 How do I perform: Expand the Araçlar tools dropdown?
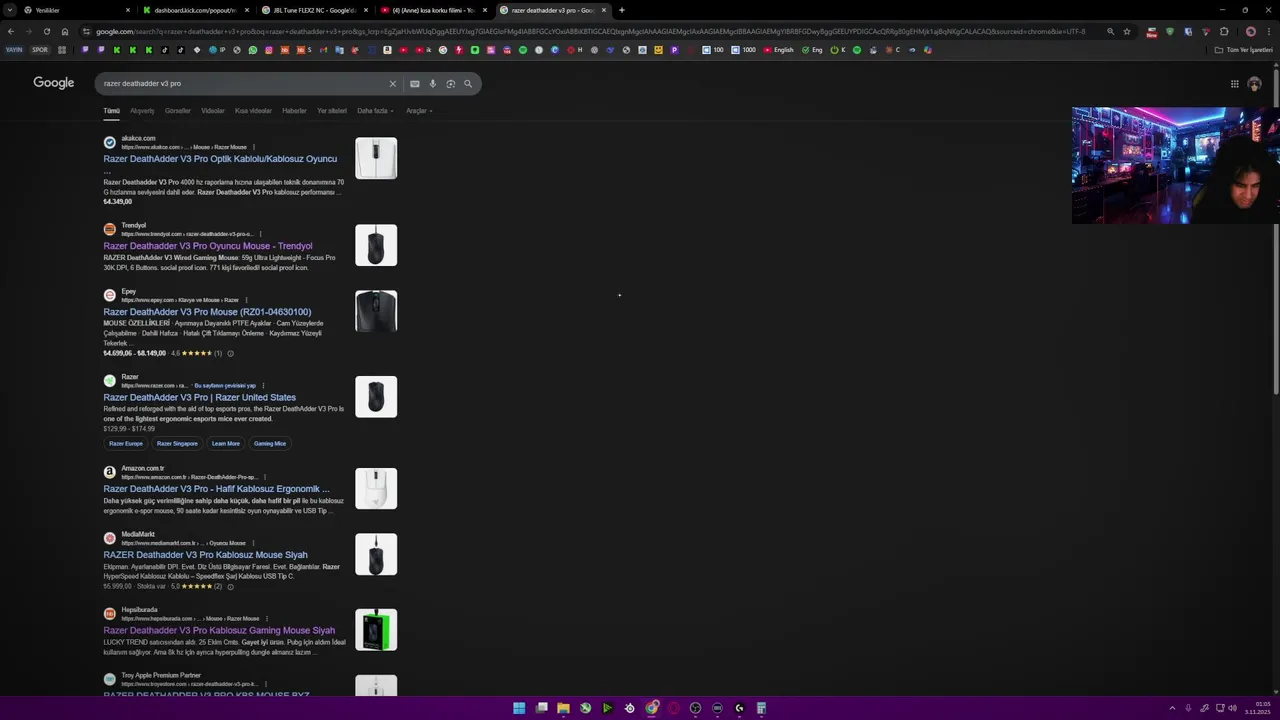419,111
